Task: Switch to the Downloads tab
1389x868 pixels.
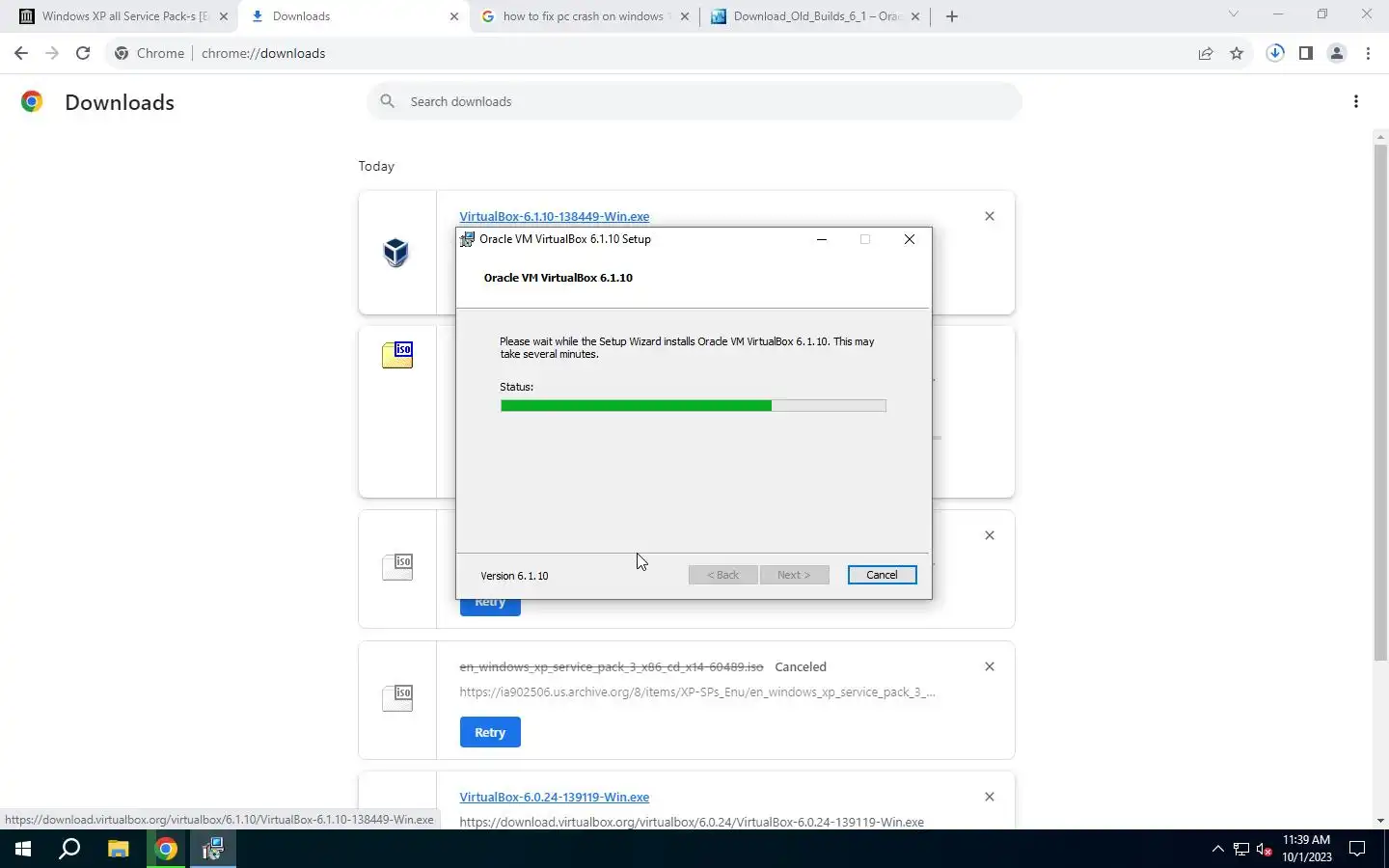Action: click(355, 16)
